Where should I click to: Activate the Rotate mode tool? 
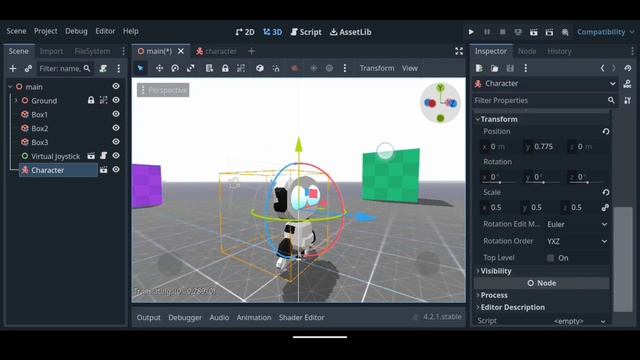(175, 68)
